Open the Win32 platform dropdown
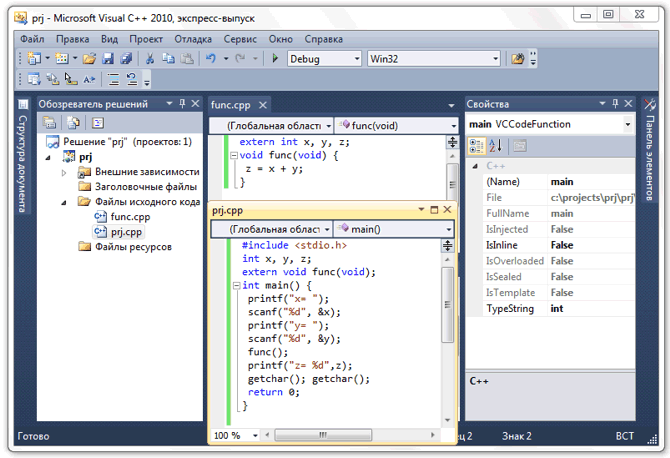The width and height of the screenshot is (670, 458). point(495,59)
